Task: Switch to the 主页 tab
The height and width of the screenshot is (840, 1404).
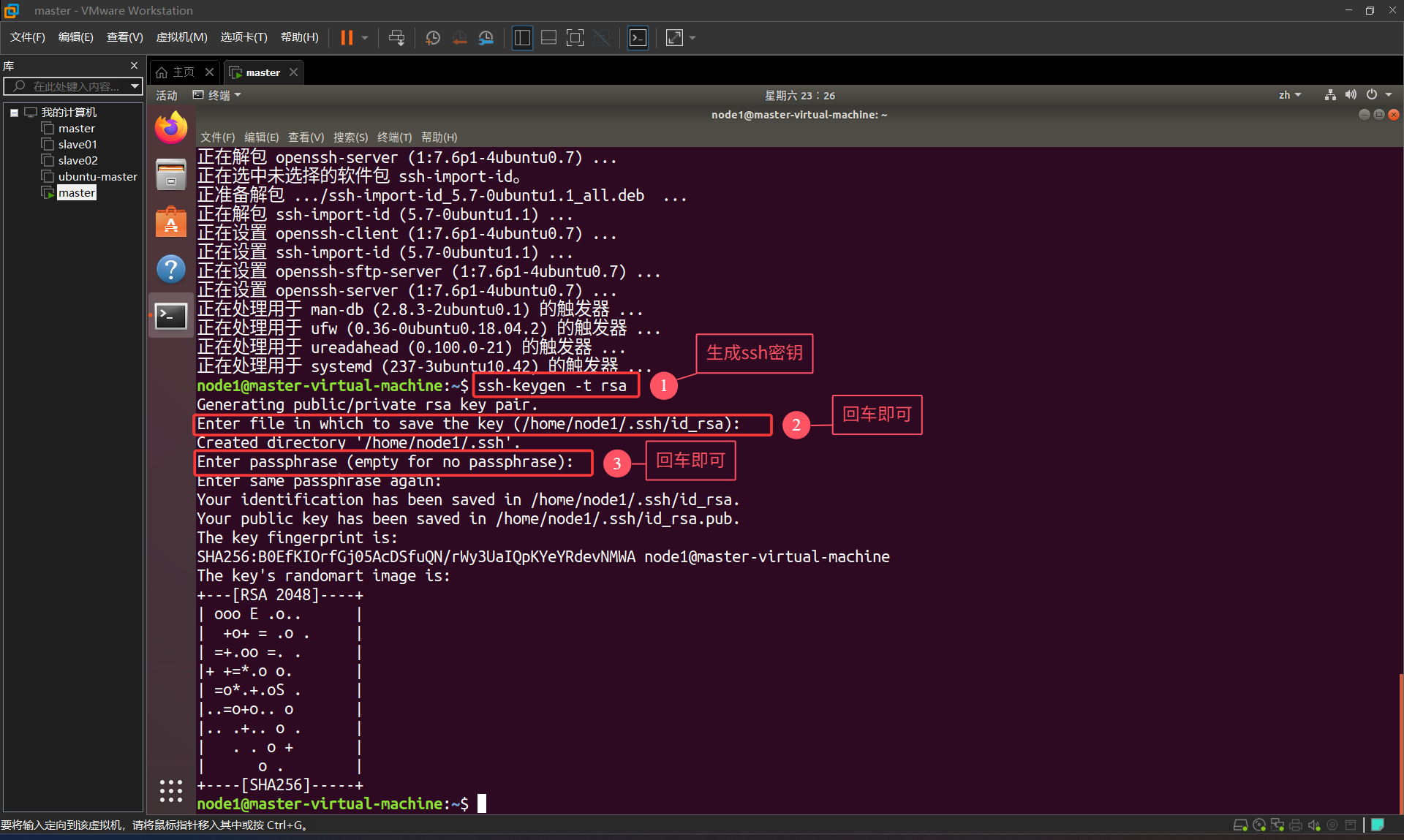Action: (x=183, y=72)
